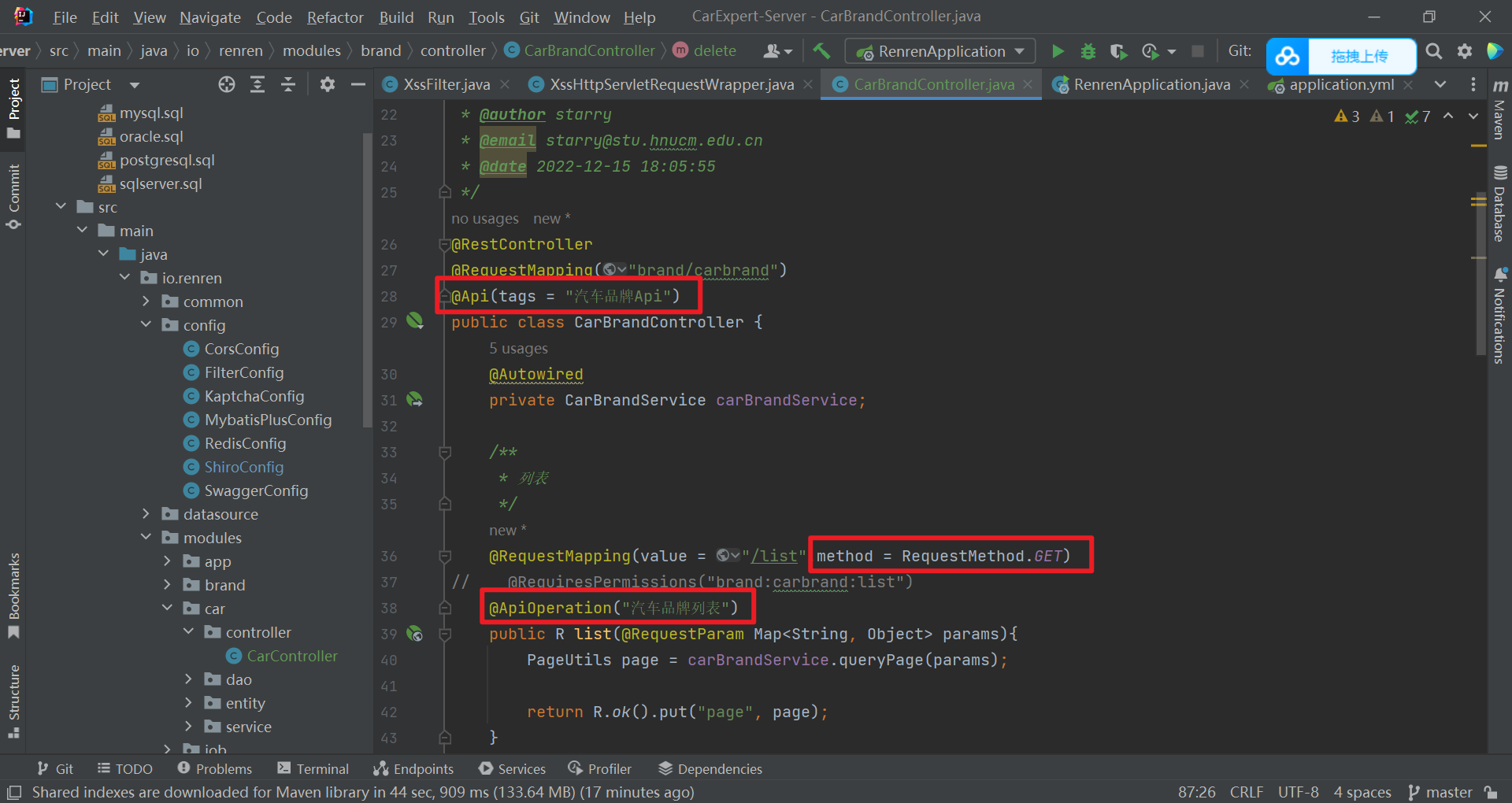Click the Baidu cloud upload icon
Viewport: 1512px width, 803px height.
point(1288,56)
